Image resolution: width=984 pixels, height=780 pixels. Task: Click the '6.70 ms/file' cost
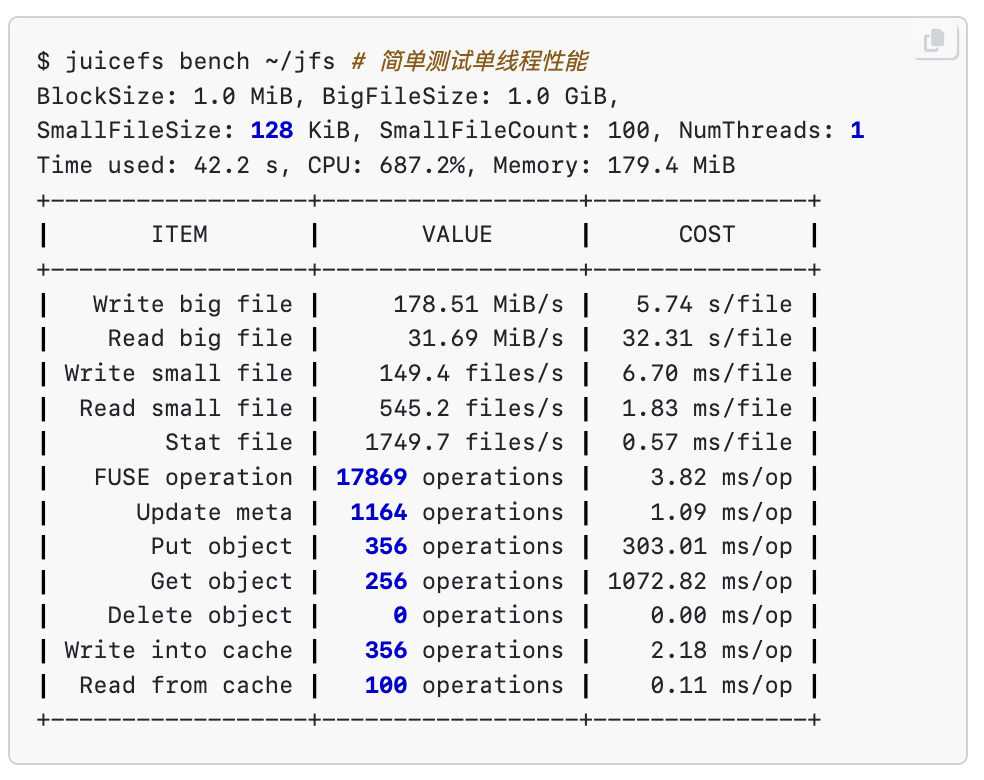click(707, 373)
